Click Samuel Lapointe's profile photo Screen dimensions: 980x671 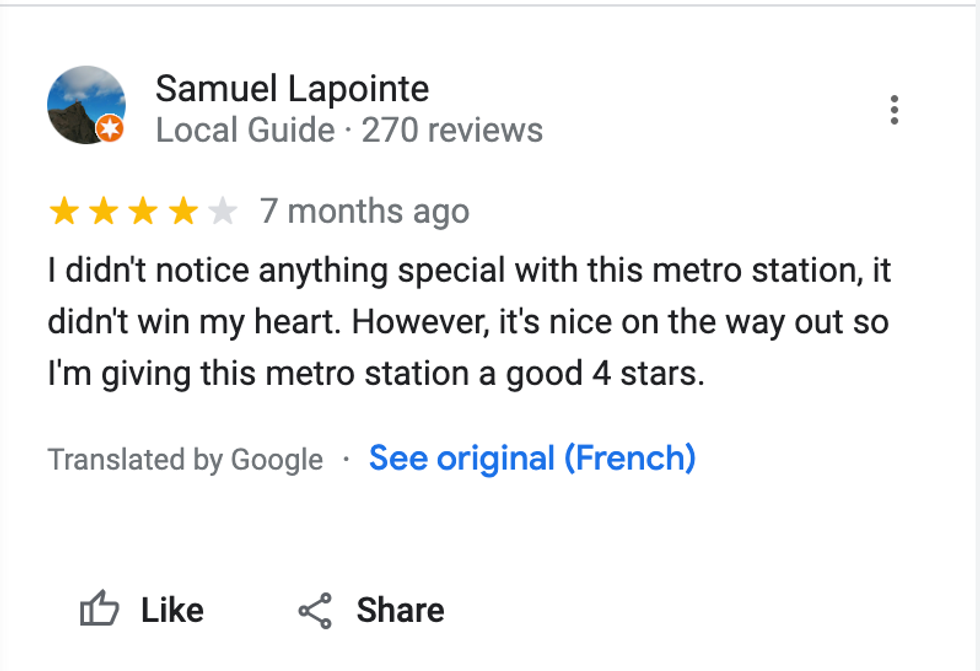coord(86,105)
